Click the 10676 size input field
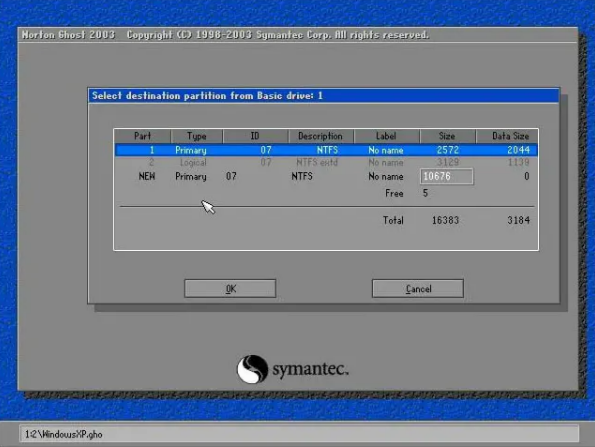 coord(447,176)
